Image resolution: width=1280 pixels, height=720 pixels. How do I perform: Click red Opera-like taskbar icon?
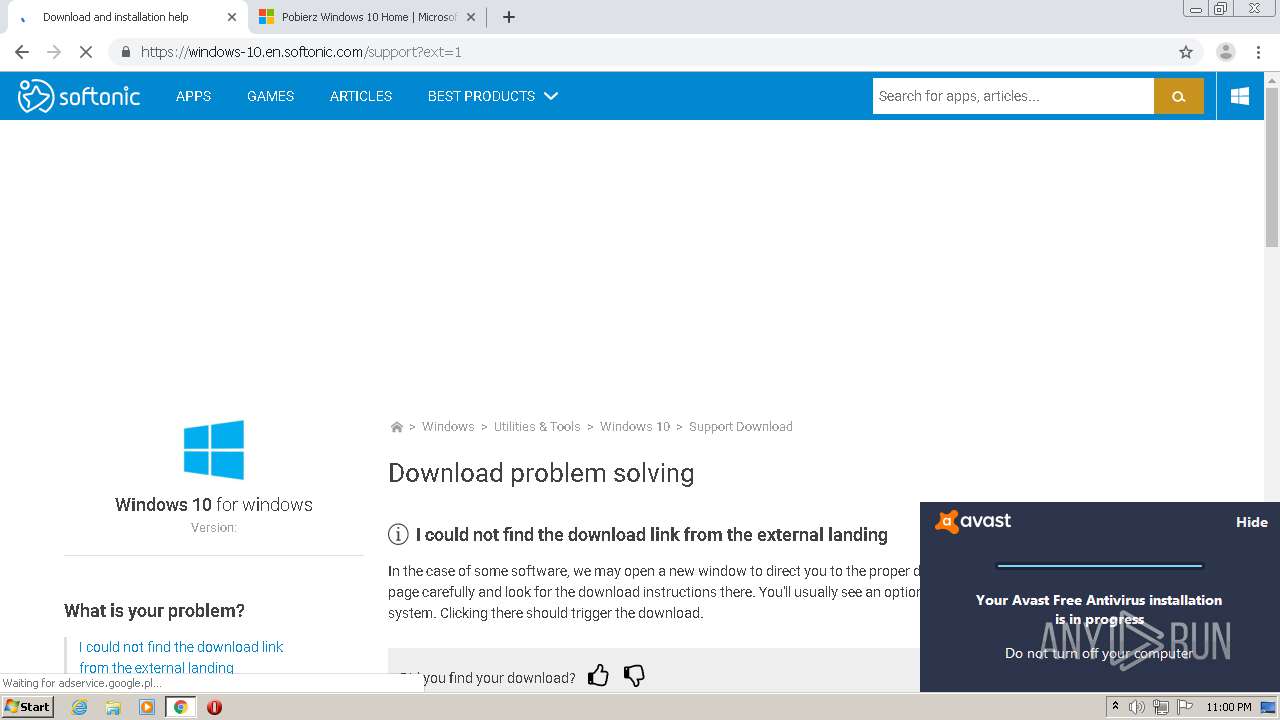214,707
